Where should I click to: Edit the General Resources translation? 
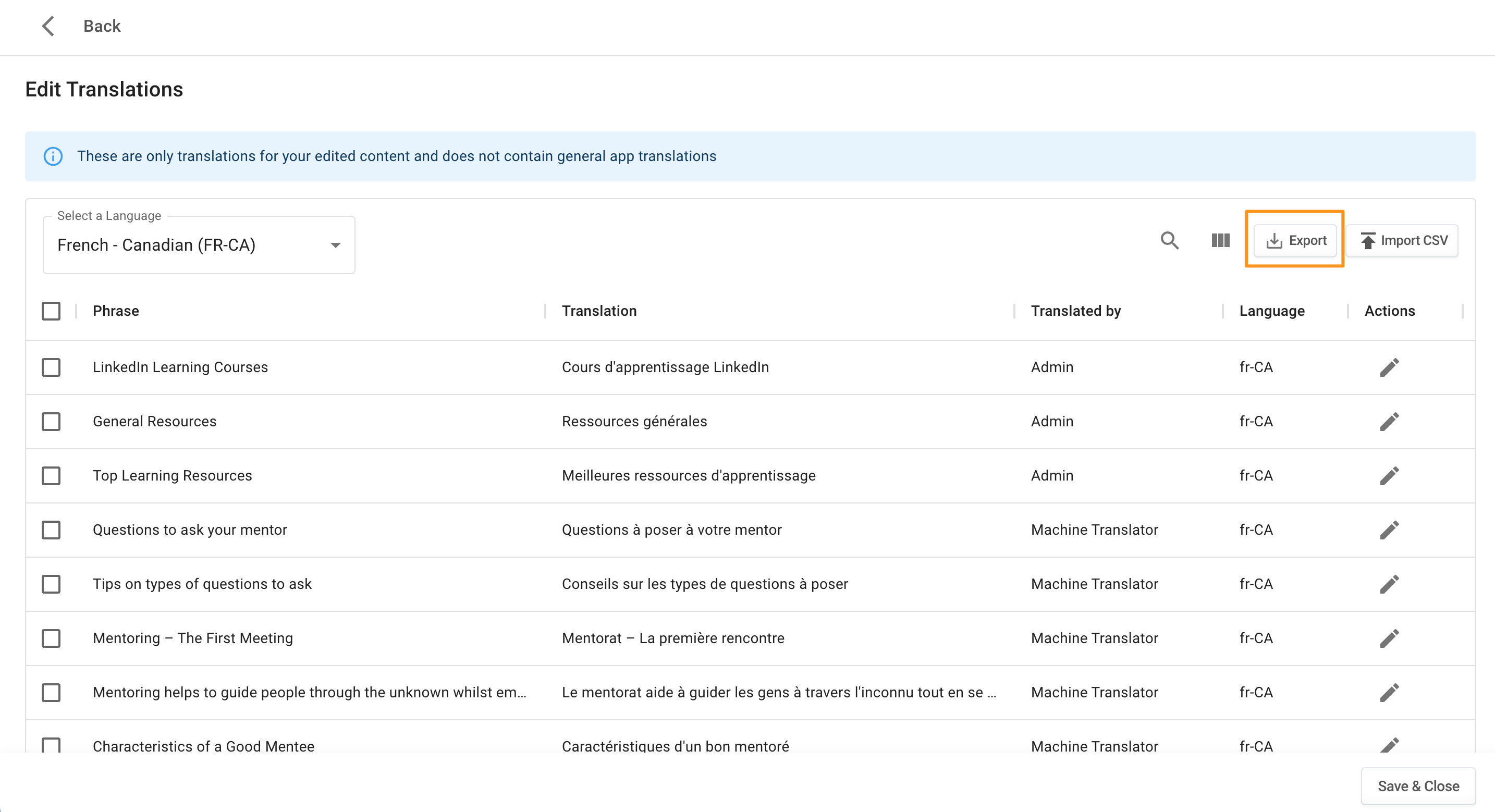pos(1390,422)
